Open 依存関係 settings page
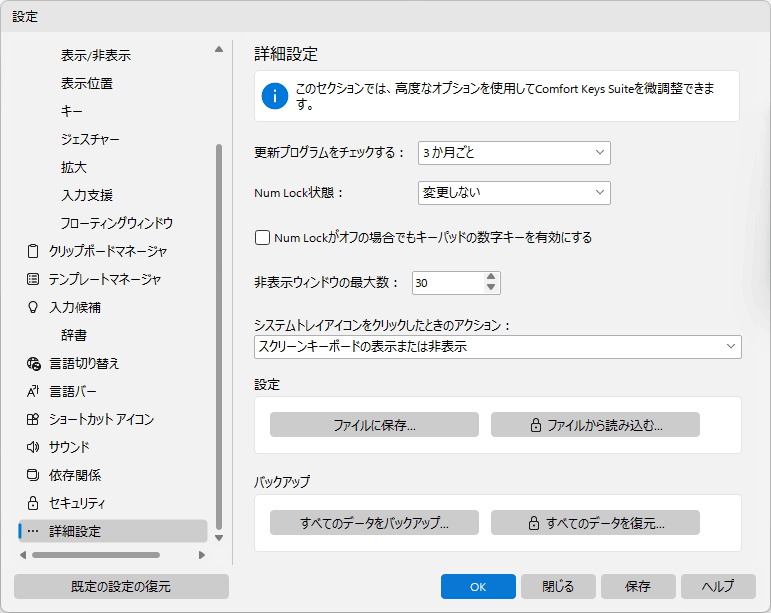The height and width of the screenshot is (613, 771). (x=75, y=475)
